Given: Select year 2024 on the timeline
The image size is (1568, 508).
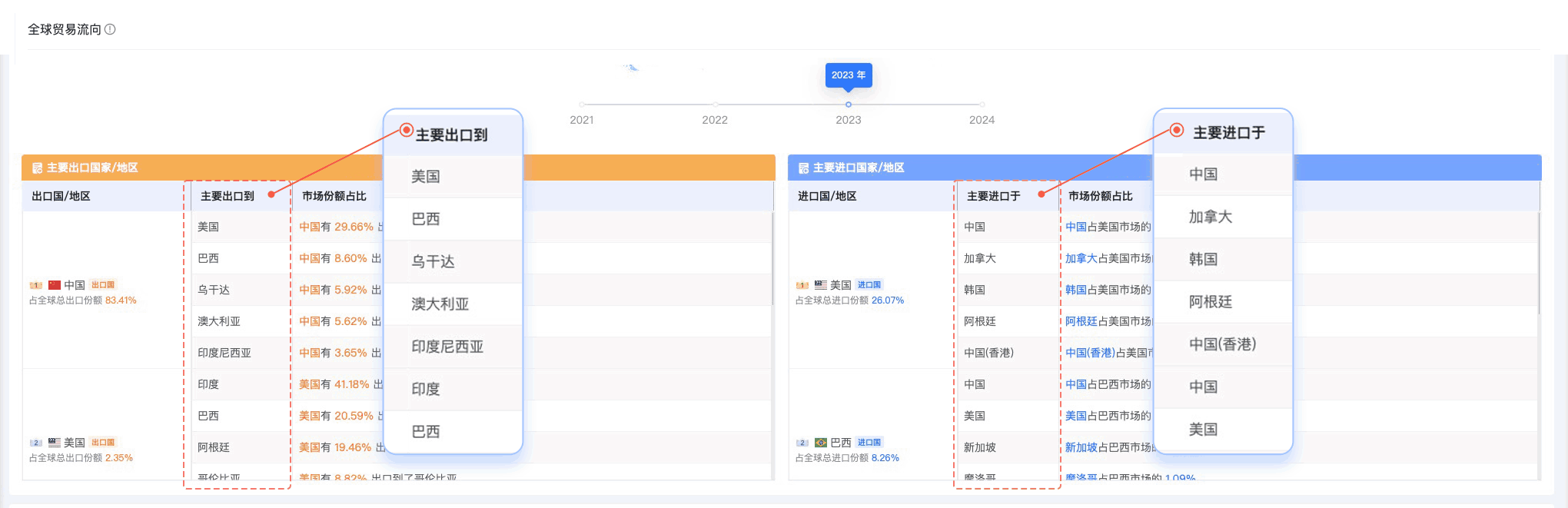Looking at the screenshot, I should click(982, 105).
